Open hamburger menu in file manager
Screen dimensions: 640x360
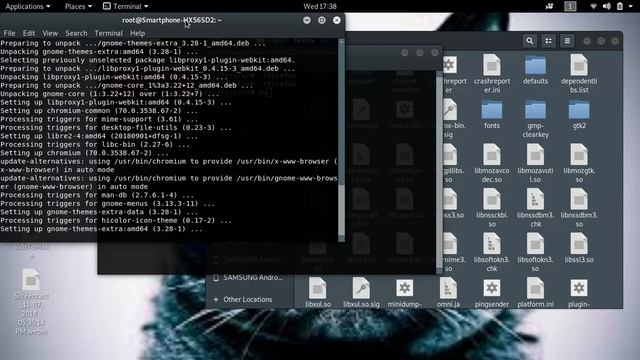click(567, 41)
